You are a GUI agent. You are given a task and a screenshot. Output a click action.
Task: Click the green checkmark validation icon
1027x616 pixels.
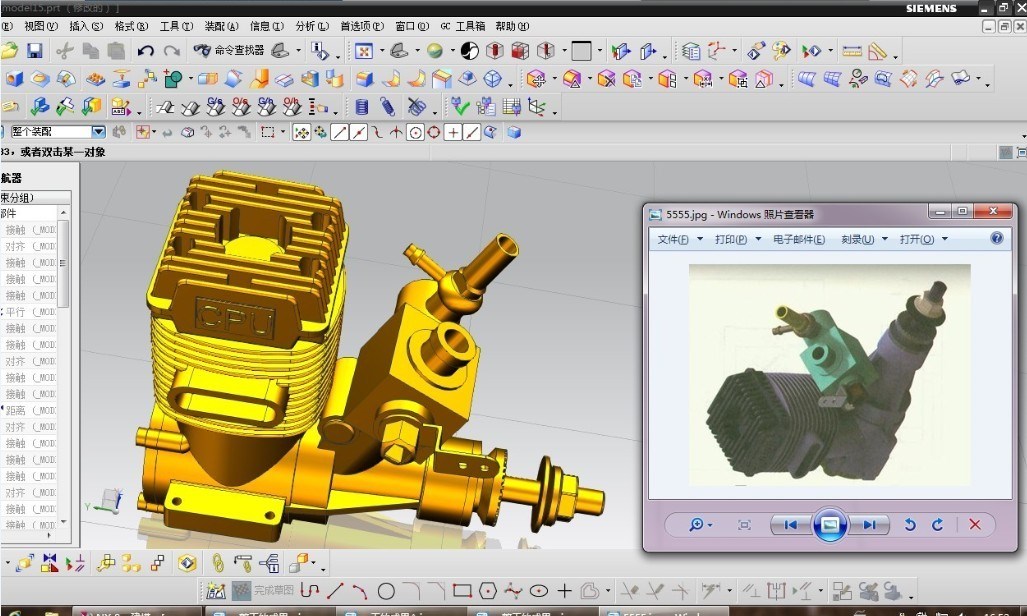click(x=460, y=106)
